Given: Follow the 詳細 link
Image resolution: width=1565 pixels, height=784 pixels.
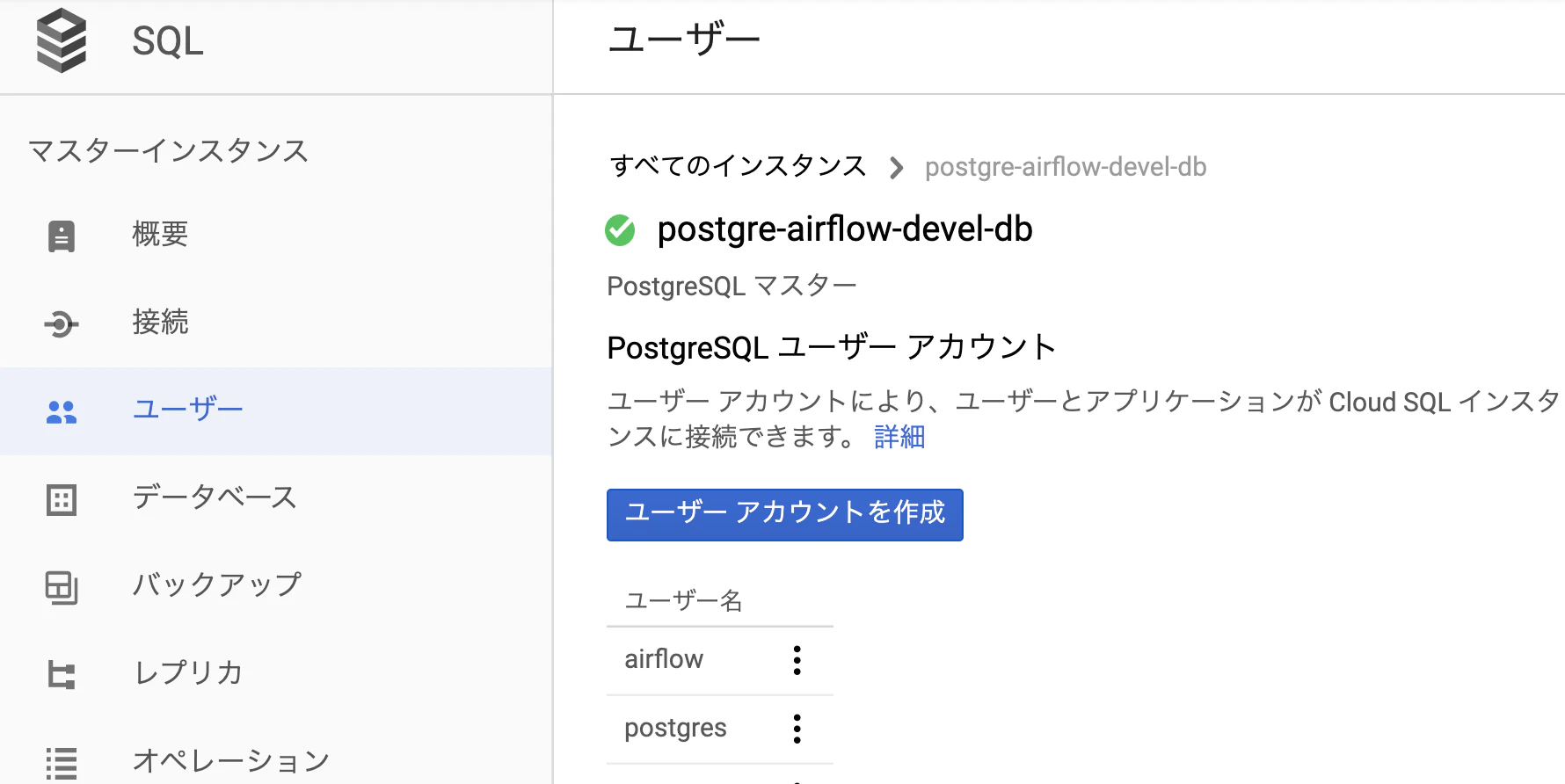Looking at the screenshot, I should pyautogui.click(x=899, y=437).
